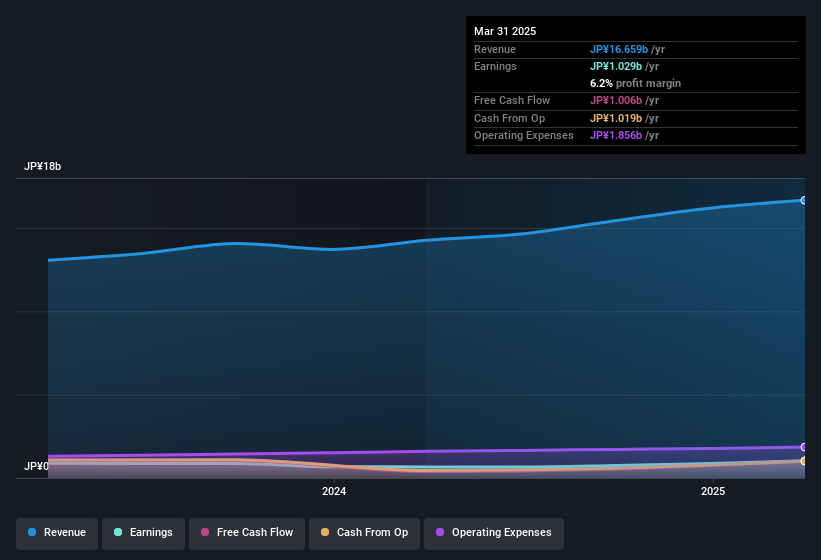This screenshot has height=560, width=821.
Task: Toggle the Revenue legend button
Action: click(x=57, y=533)
